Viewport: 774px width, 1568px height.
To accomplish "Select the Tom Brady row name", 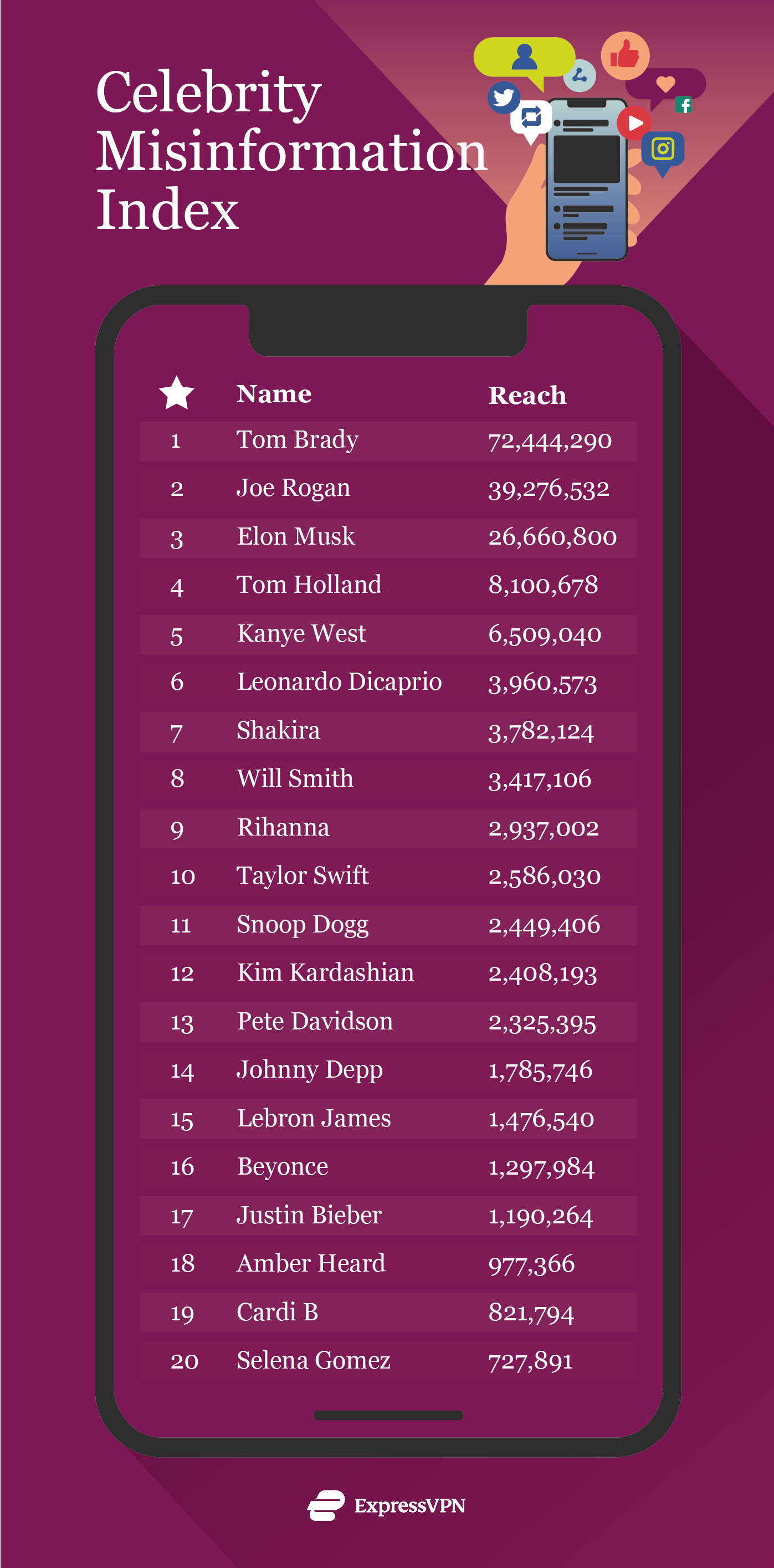I will (298, 439).
